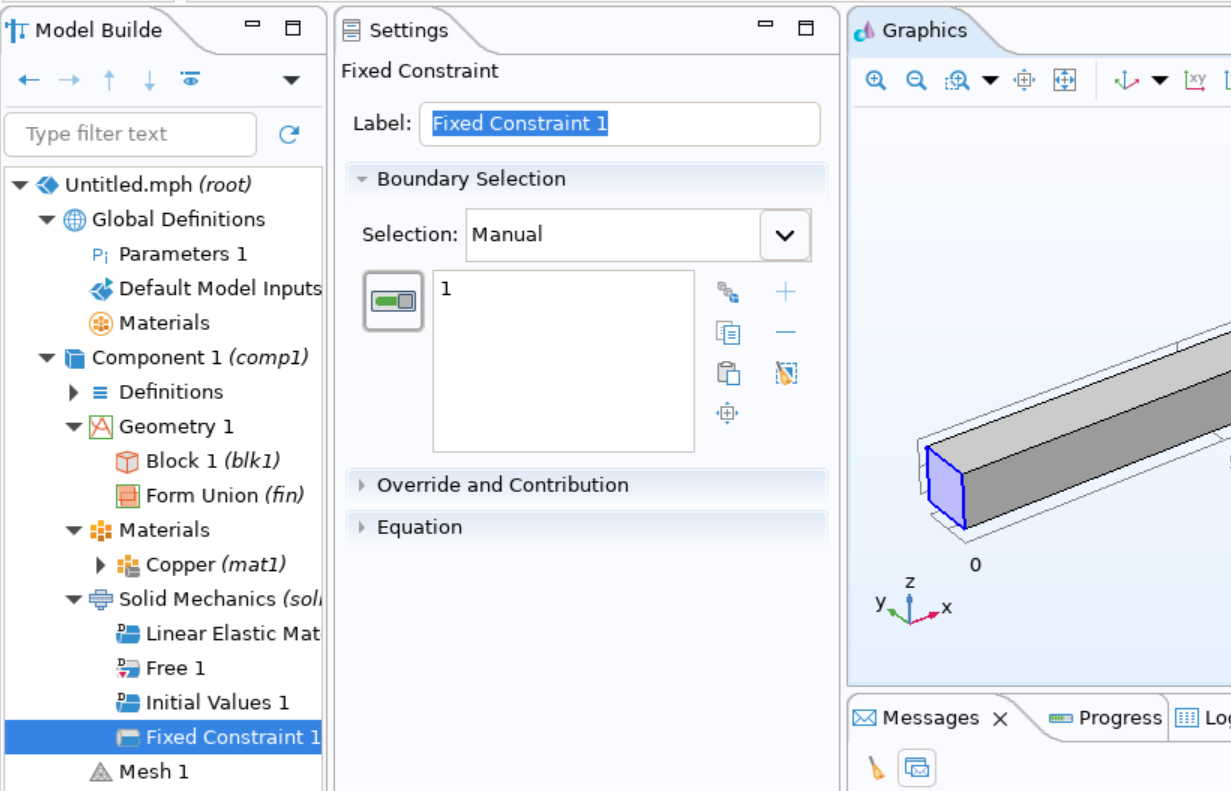Open the Messages tab
This screenshot has height=791, width=1231.
pyautogui.click(x=930, y=718)
